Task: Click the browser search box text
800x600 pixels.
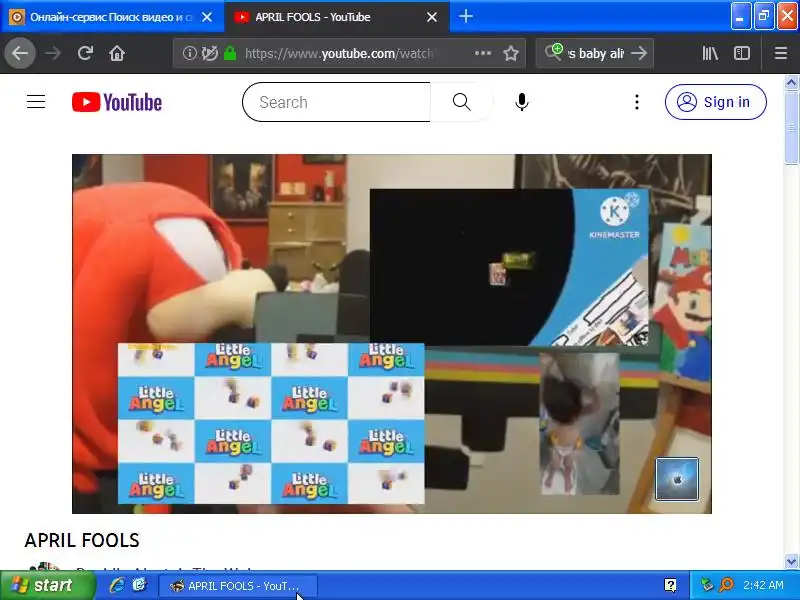Action: coord(596,54)
